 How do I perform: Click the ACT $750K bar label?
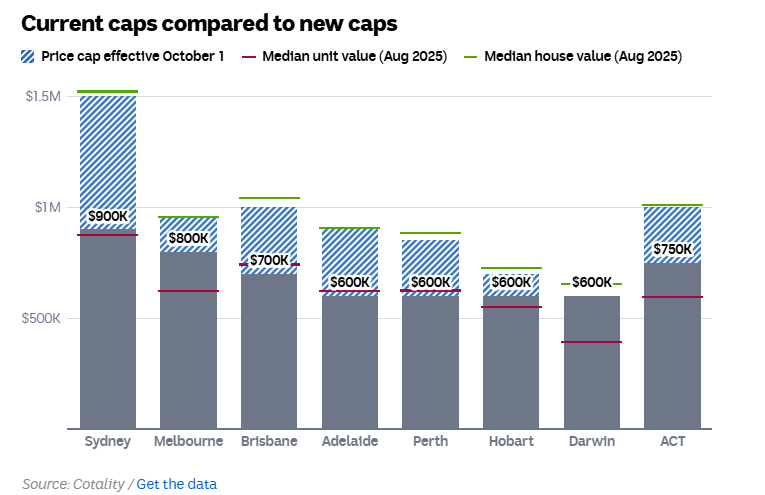point(672,249)
